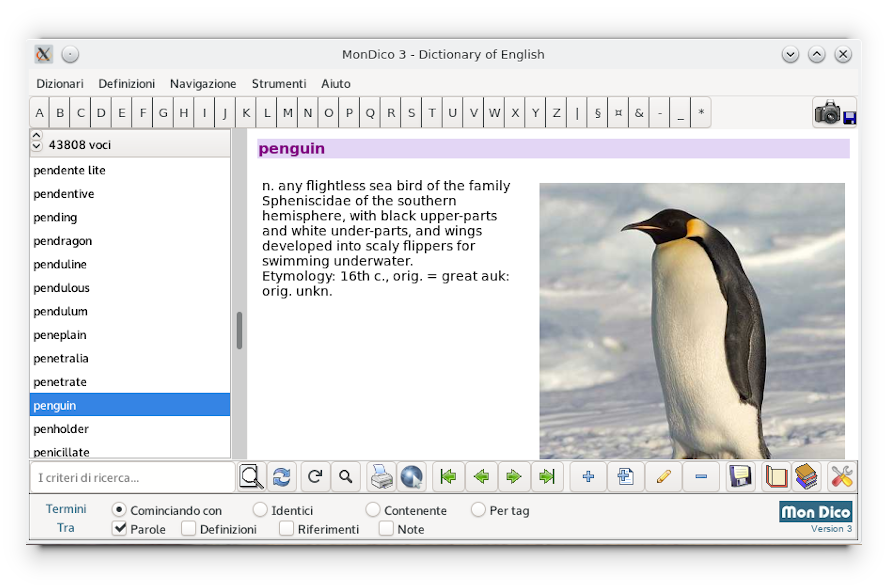Click letter S in the alphabet bar

[412, 113]
